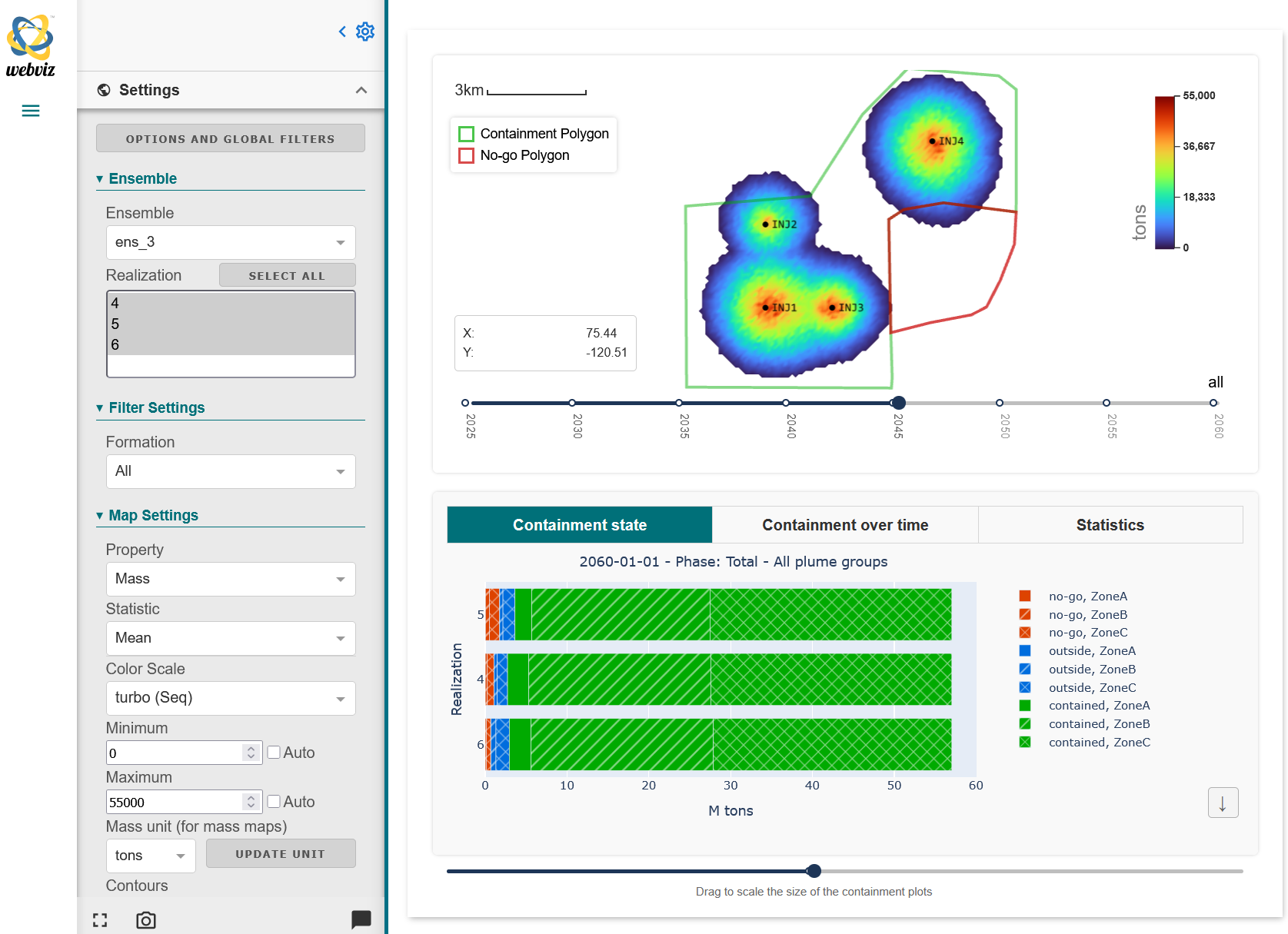Take a screenshot with camera icon

146,920
